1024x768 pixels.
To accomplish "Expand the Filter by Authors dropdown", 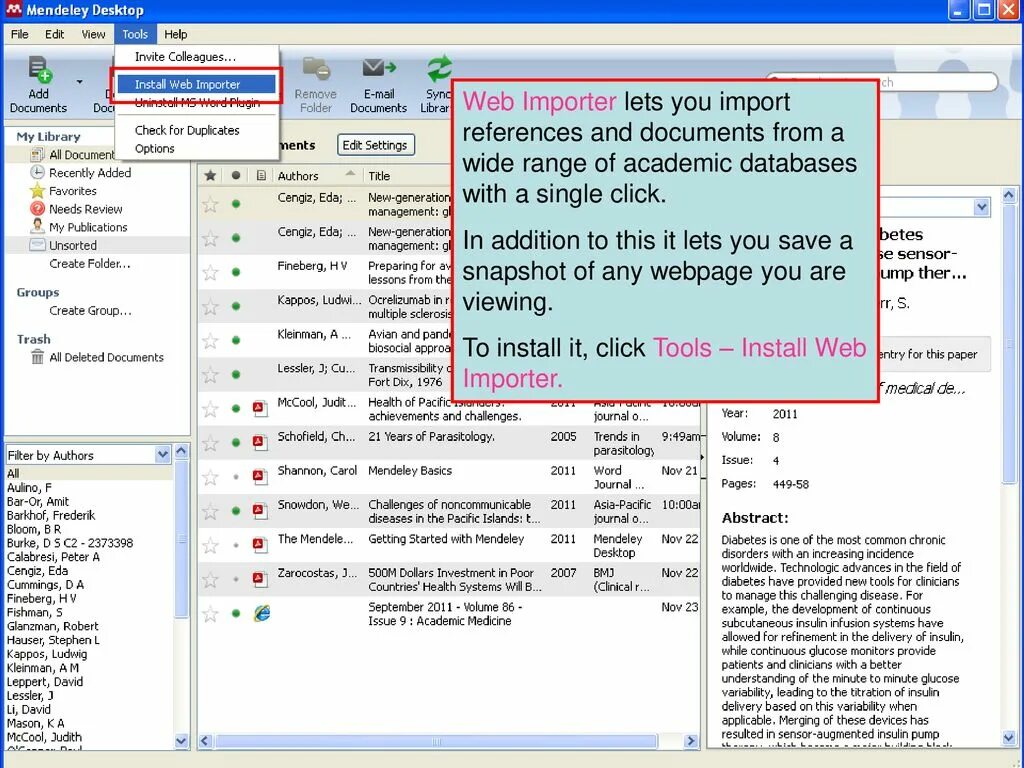I will click(163, 455).
